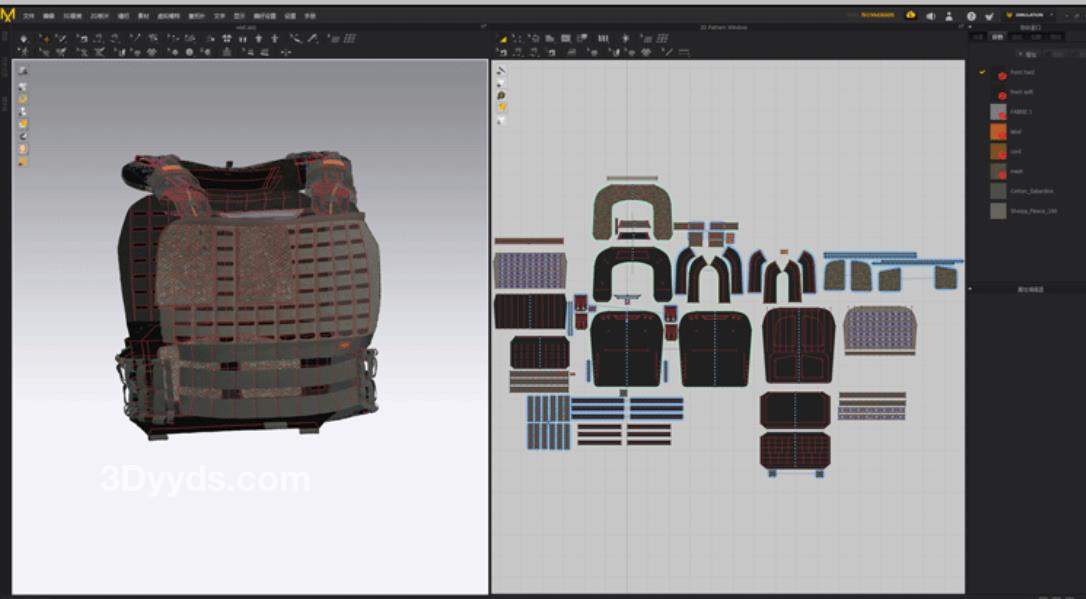Viewport: 1086px width, 599px height.
Task: Click the orange cloud icon in top bar
Action: (911, 15)
